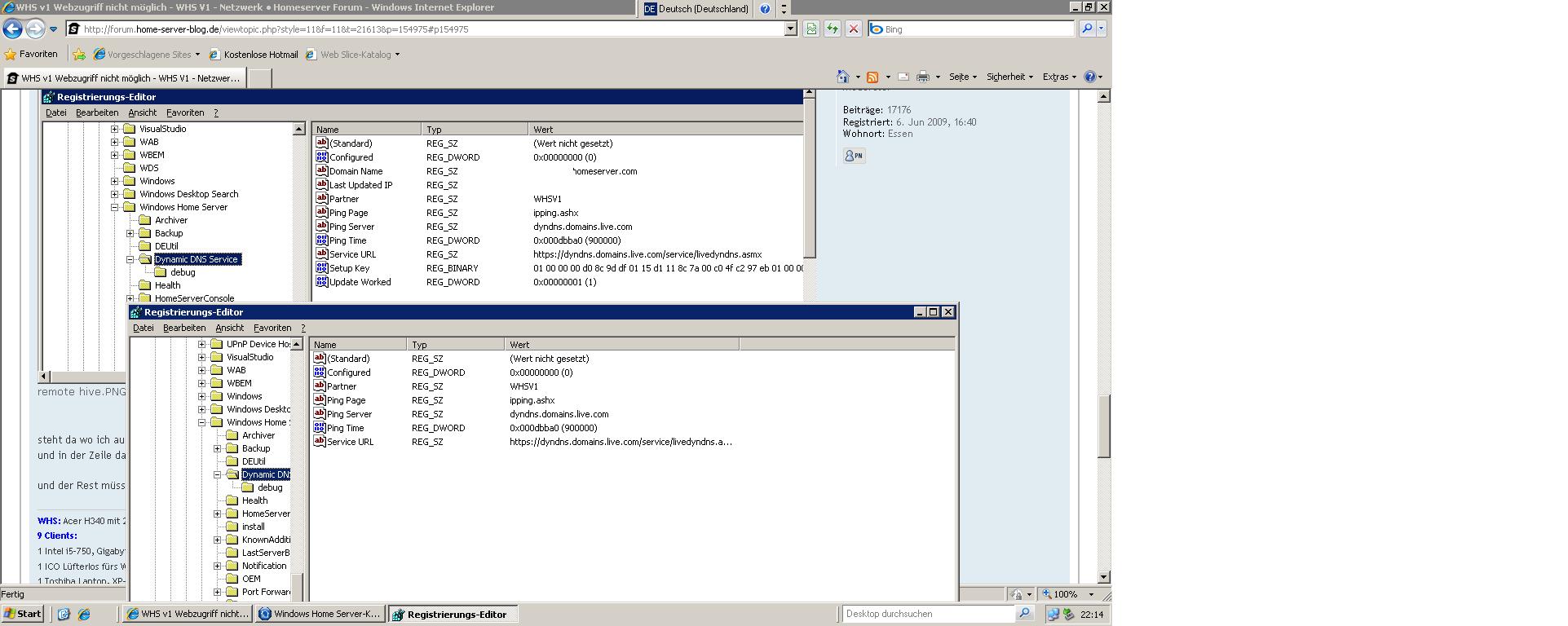
Task: Click the Internet Explorer quick launch icon
Action: (x=83, y=614)
